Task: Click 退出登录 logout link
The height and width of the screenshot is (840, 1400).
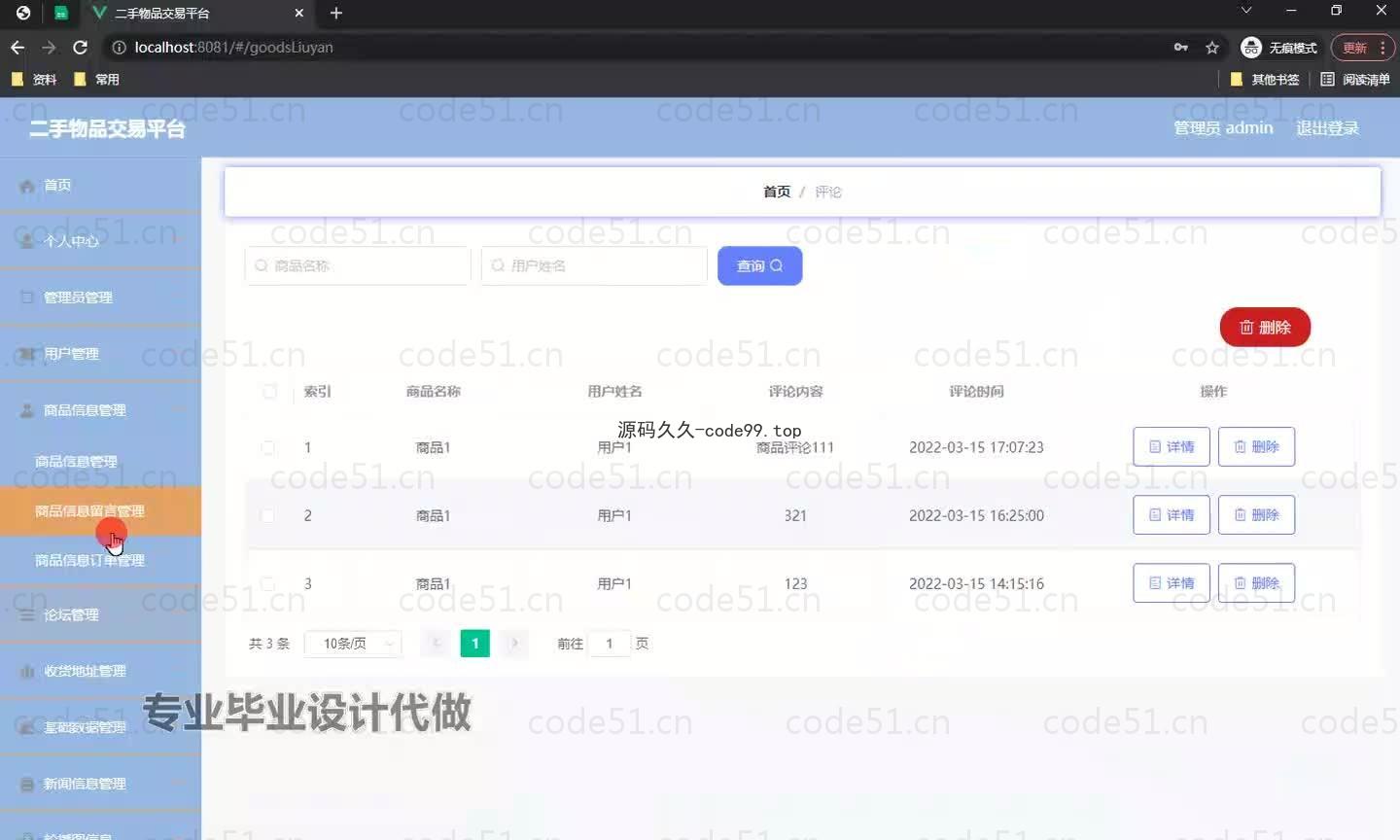Action: [1327, 127]
